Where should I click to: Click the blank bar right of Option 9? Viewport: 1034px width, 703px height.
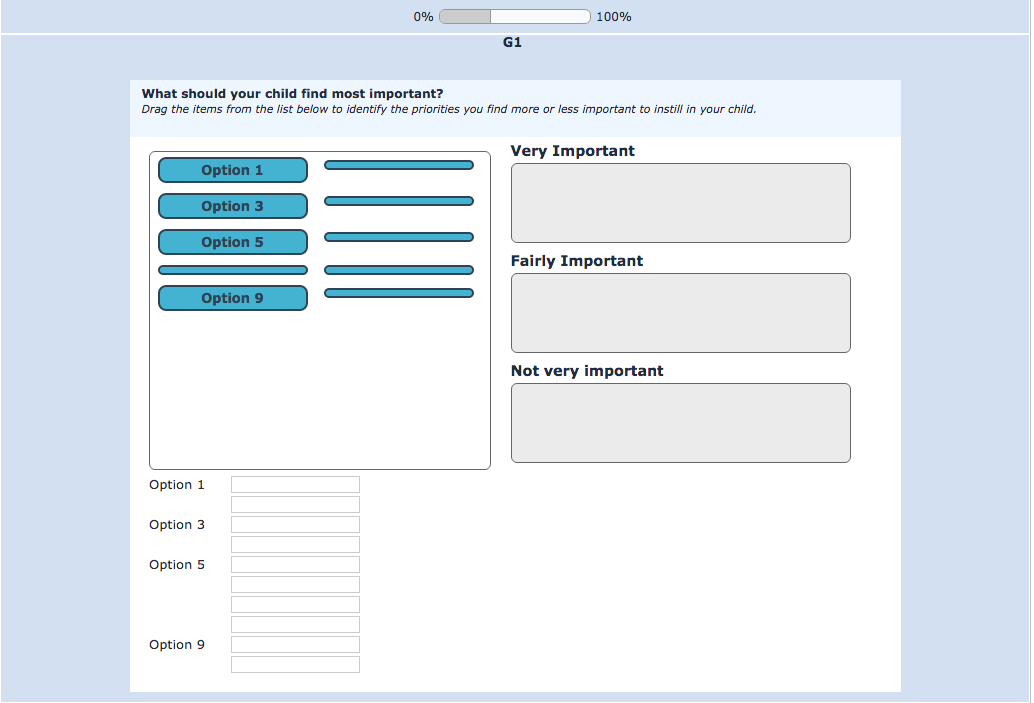tap(398, 293)
